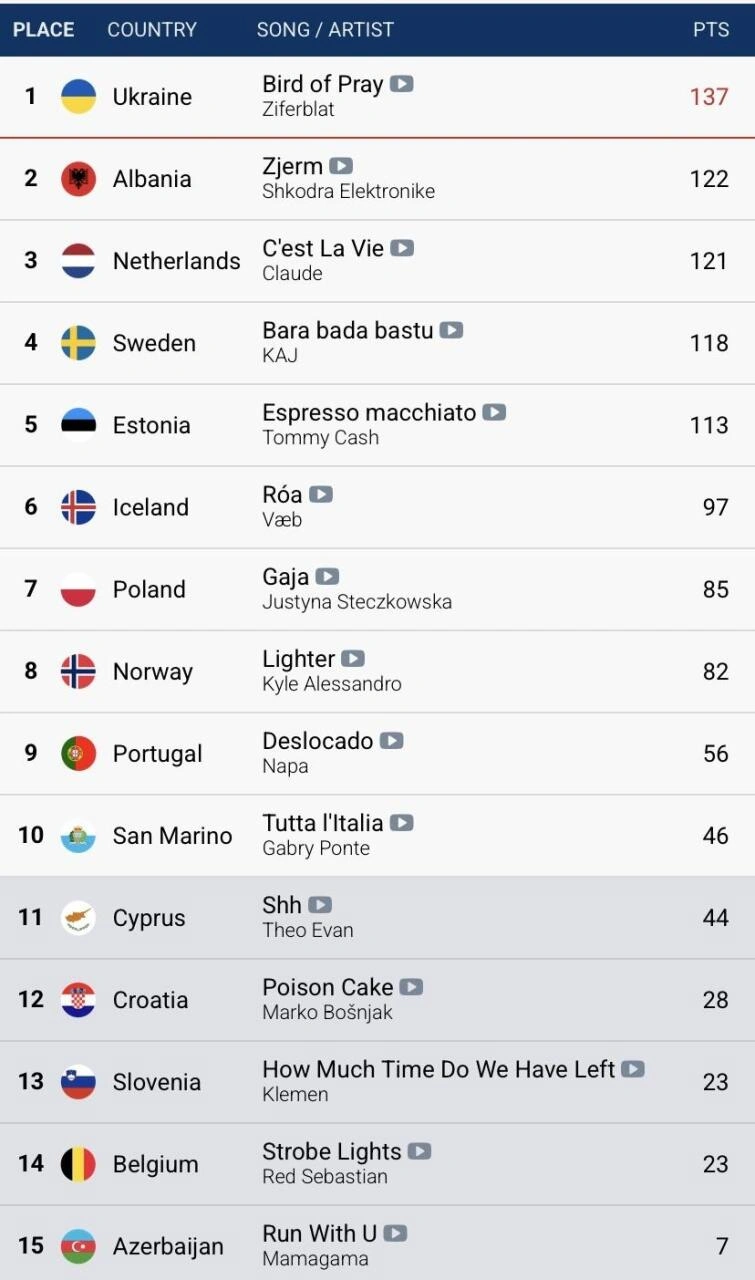Open How Much Time Do We Have Left

(x=438, y=1069)
